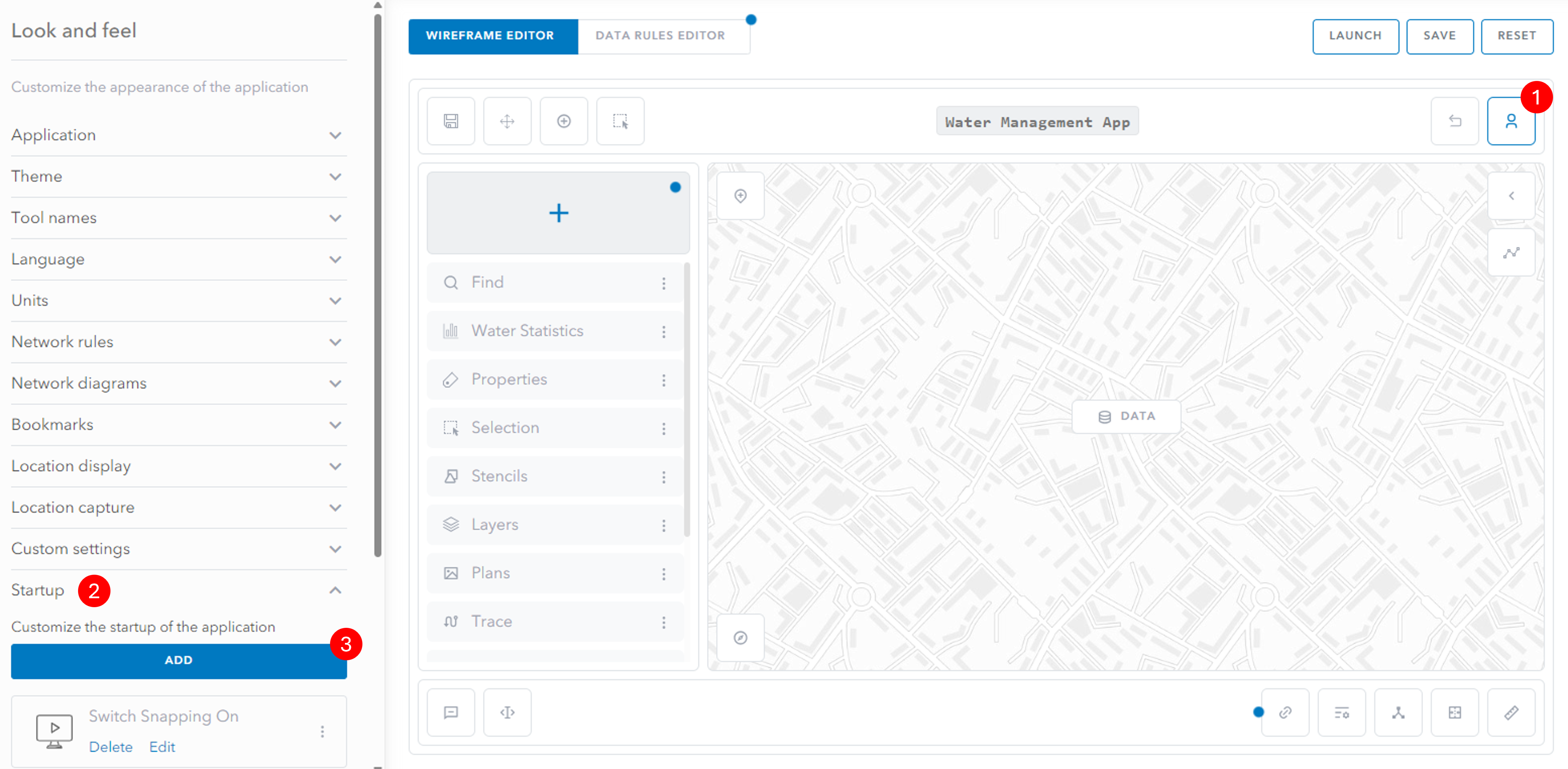Click the polyline graph icon on map
The image size is (1568, 769).
point(1511,253)
